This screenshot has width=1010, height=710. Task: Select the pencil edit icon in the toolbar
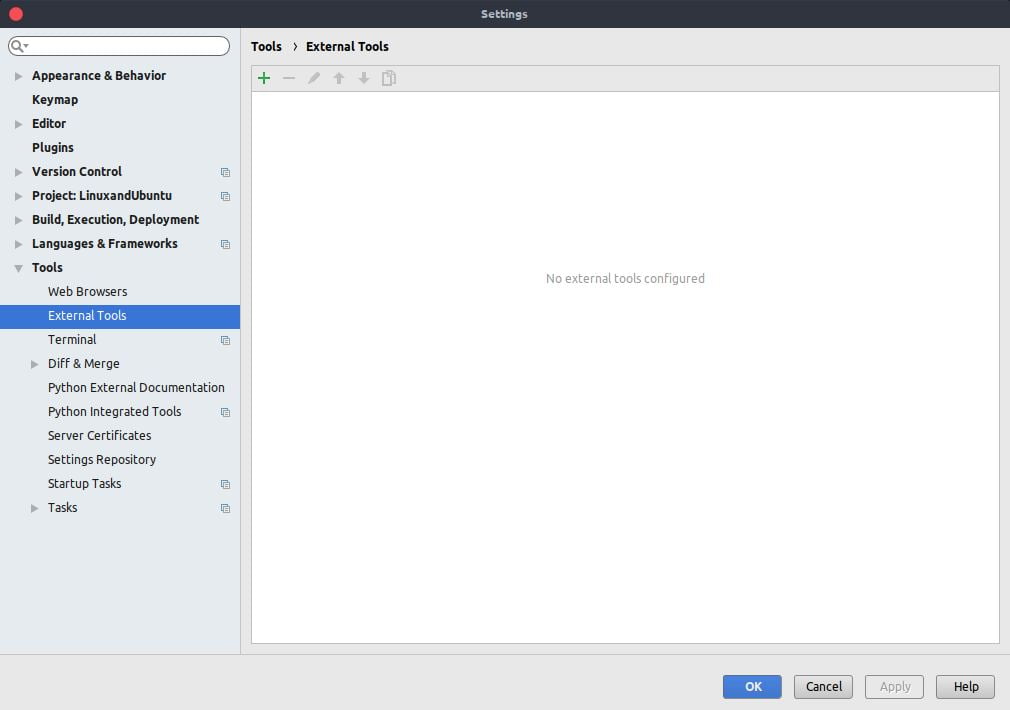(313, 77)
